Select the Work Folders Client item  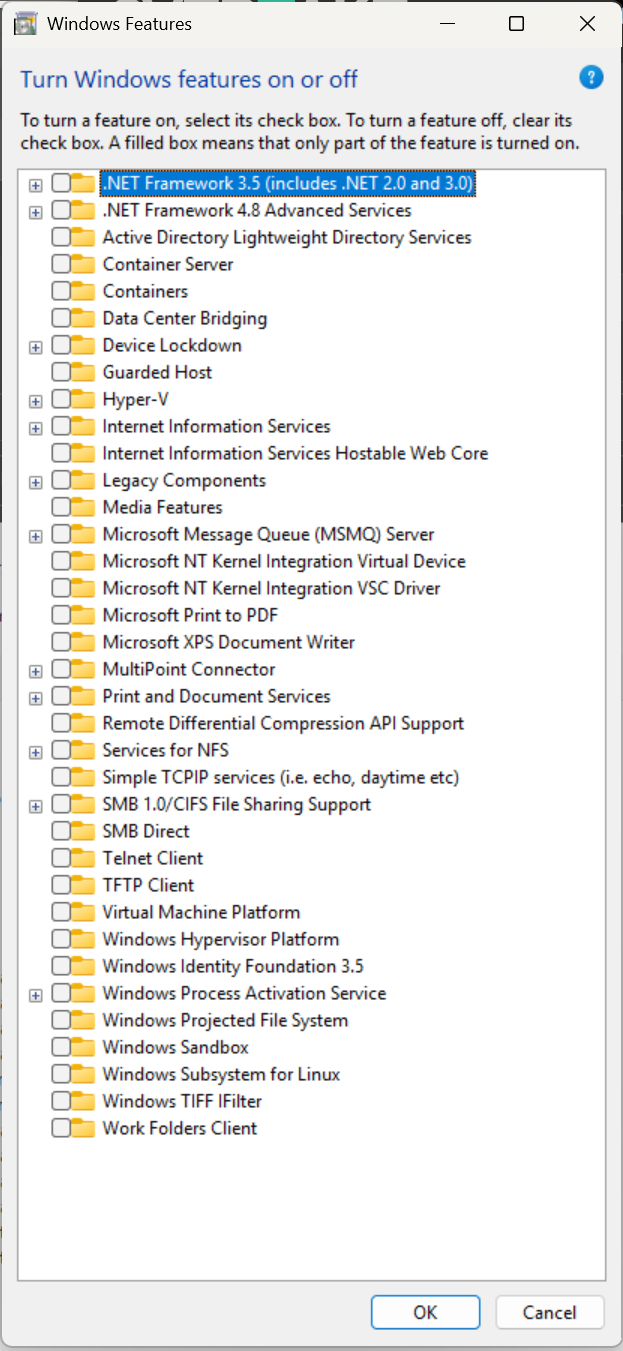(x=179, y=1129)
